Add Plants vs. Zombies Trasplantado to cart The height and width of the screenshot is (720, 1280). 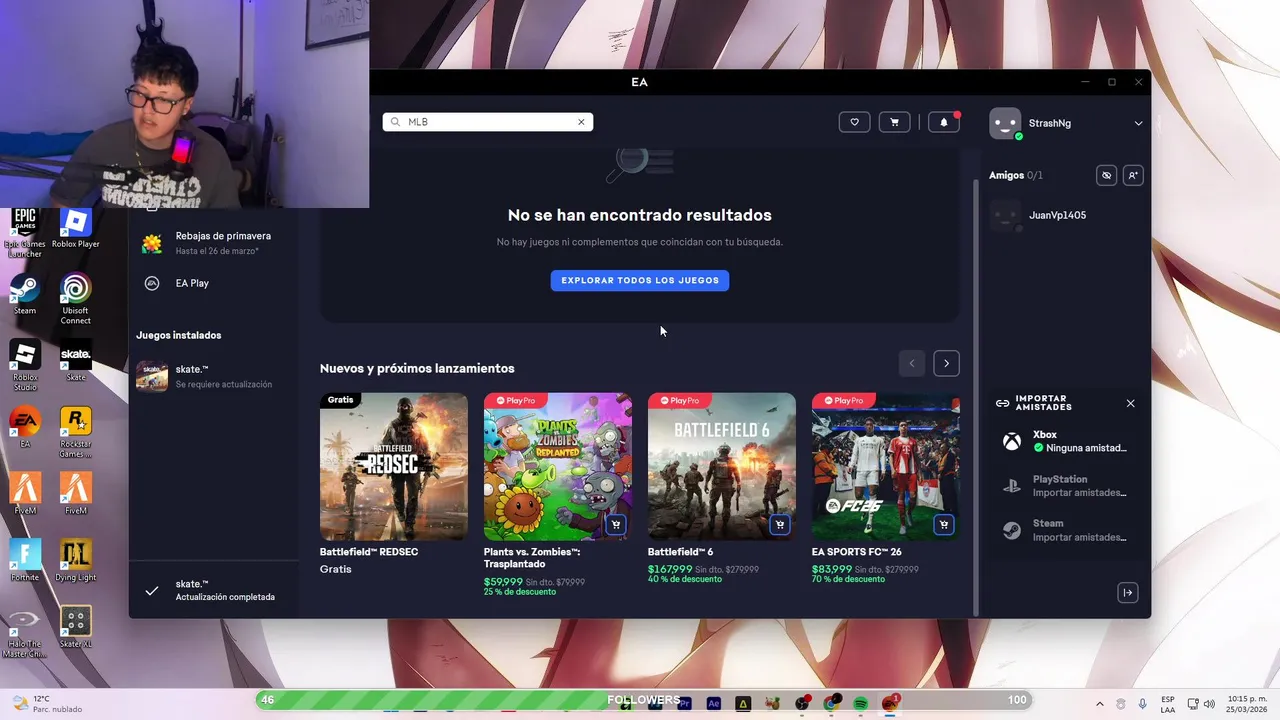click(616, 525)
